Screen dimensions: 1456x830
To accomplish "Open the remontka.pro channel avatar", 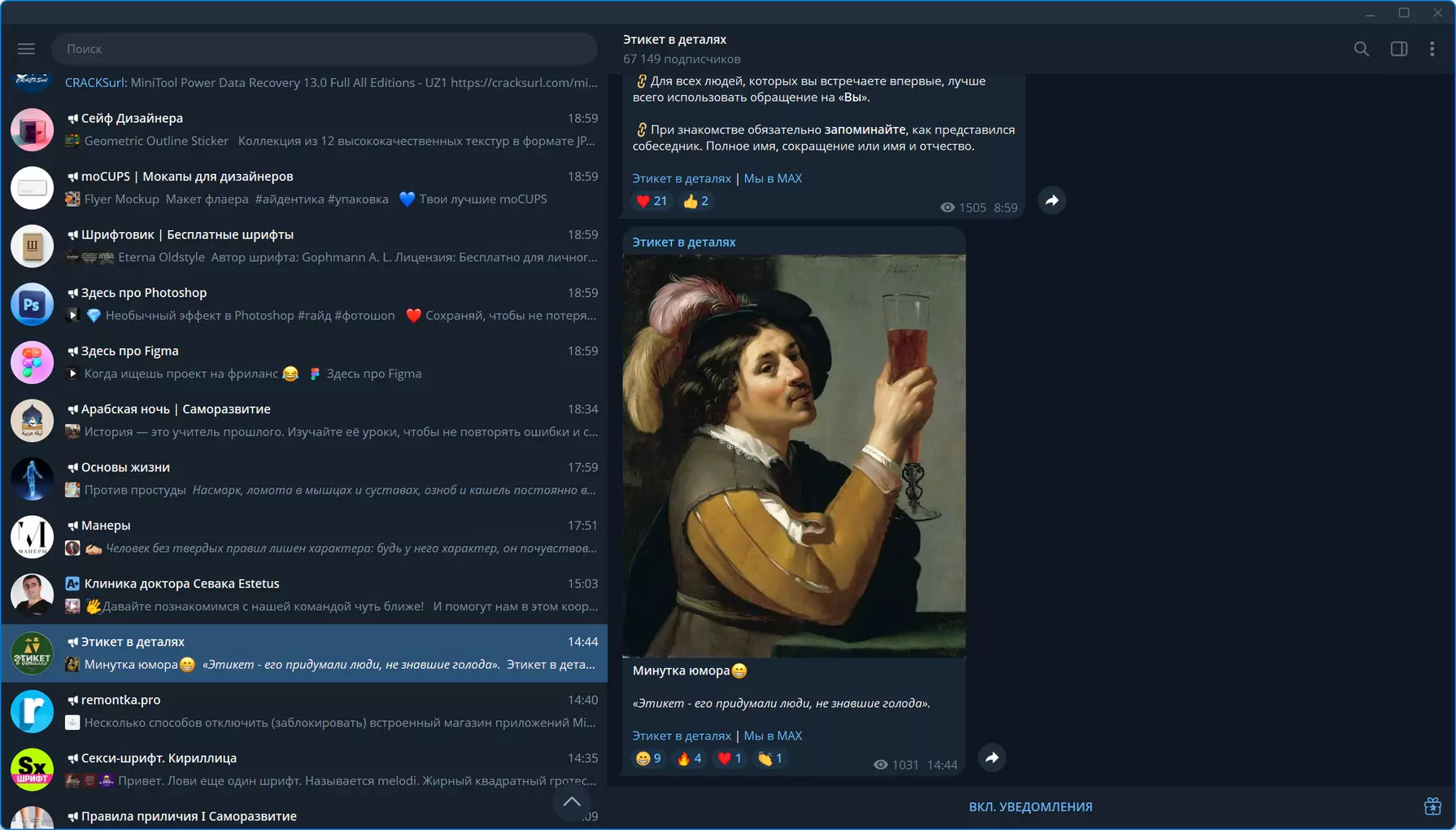I will tap(32, 711).
